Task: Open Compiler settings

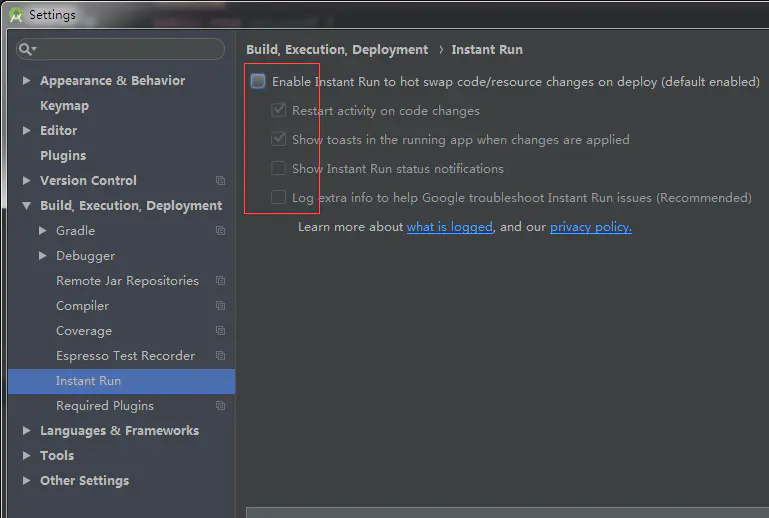Action: [82, 306]
